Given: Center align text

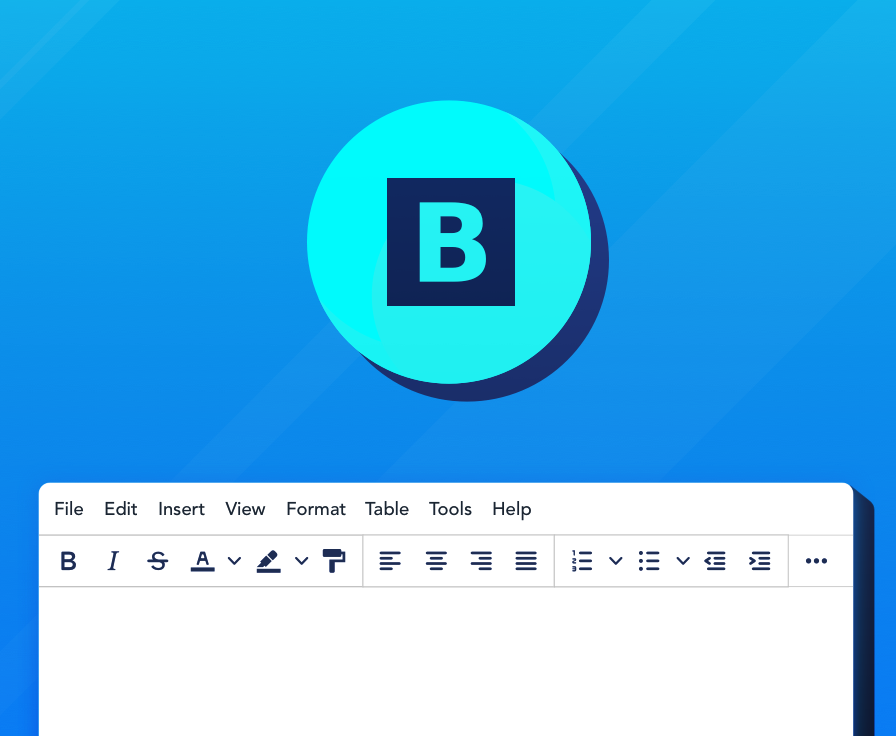Looking at the screenshot, I should pos(436,561).
